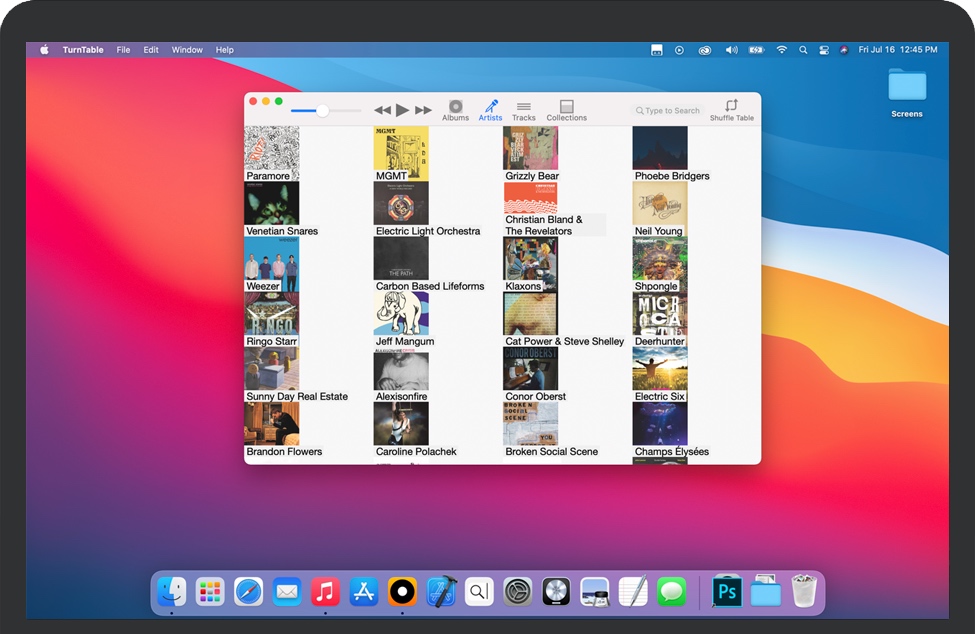
Task: Click the Neil Young artist name
Action: point(658,231)
